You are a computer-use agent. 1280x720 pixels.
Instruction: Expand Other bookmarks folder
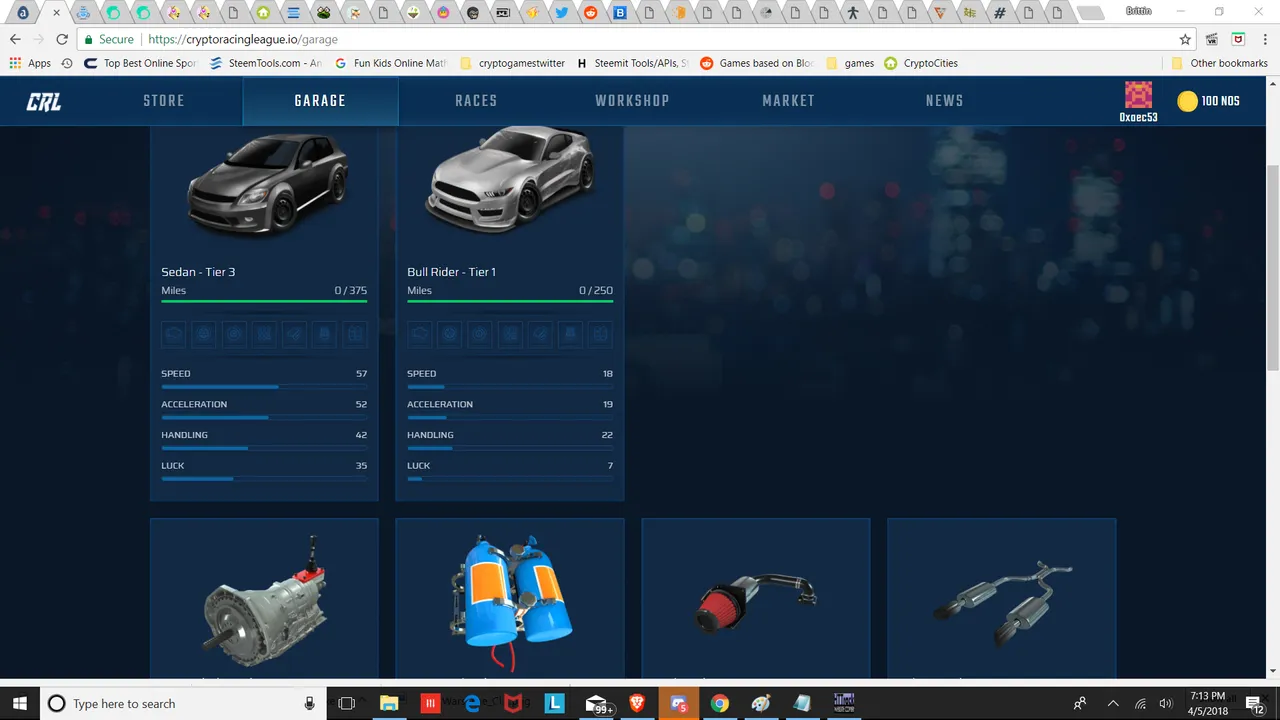tap(1220, 63)
